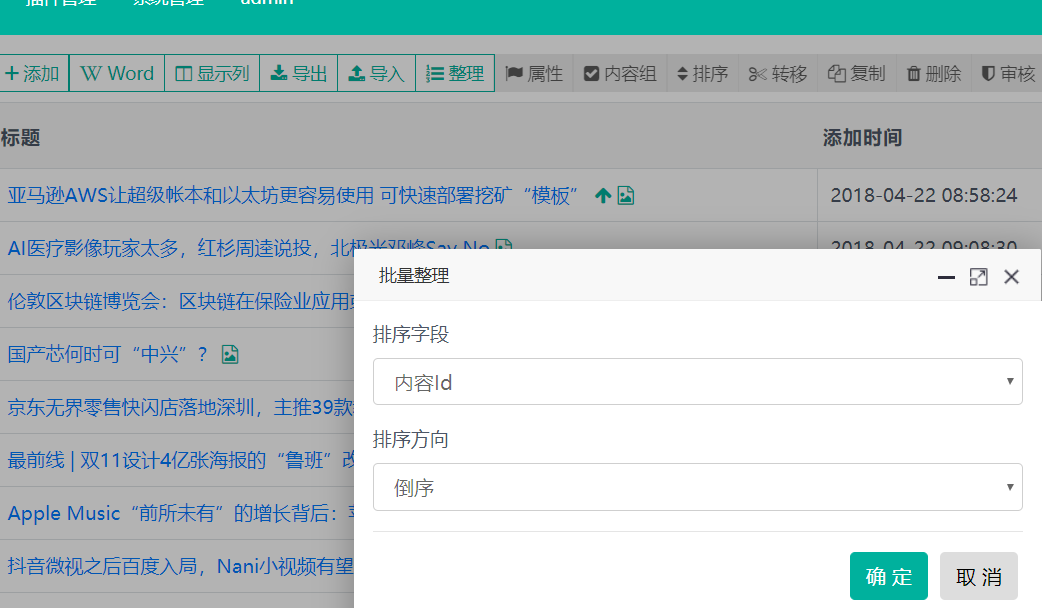The image size is (1042, 608).
Task: Open the 排序方向 dropdown showing 倒序
Action: (698, 487)
